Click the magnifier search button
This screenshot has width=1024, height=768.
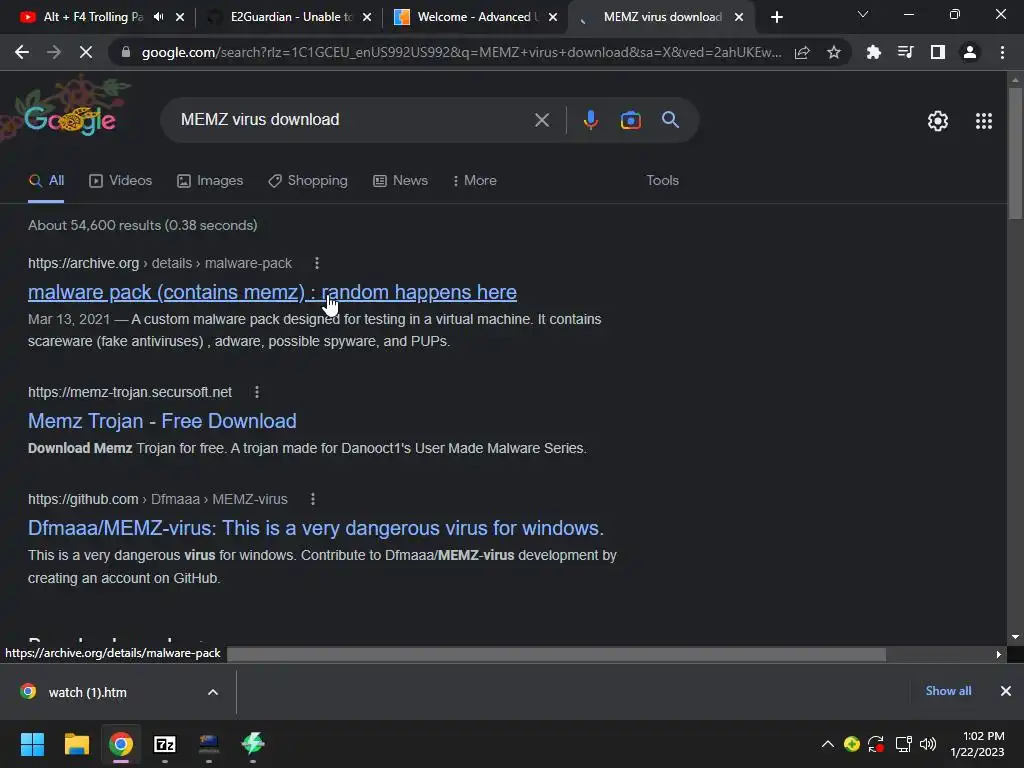click(x=671, y=120)
